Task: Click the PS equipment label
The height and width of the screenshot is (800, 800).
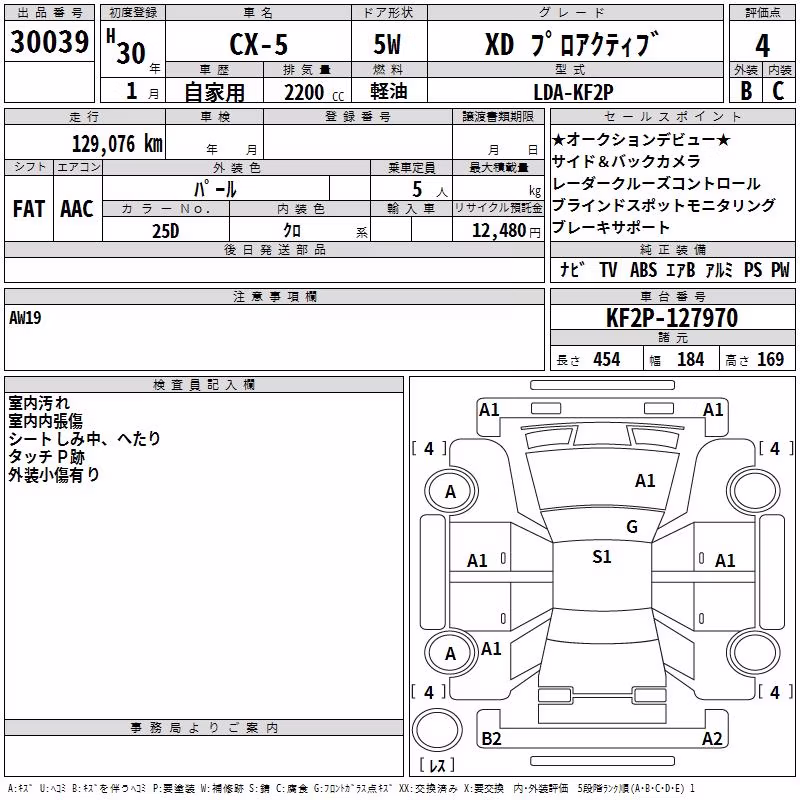Action: pyautogui.click(x=753, y=269)
